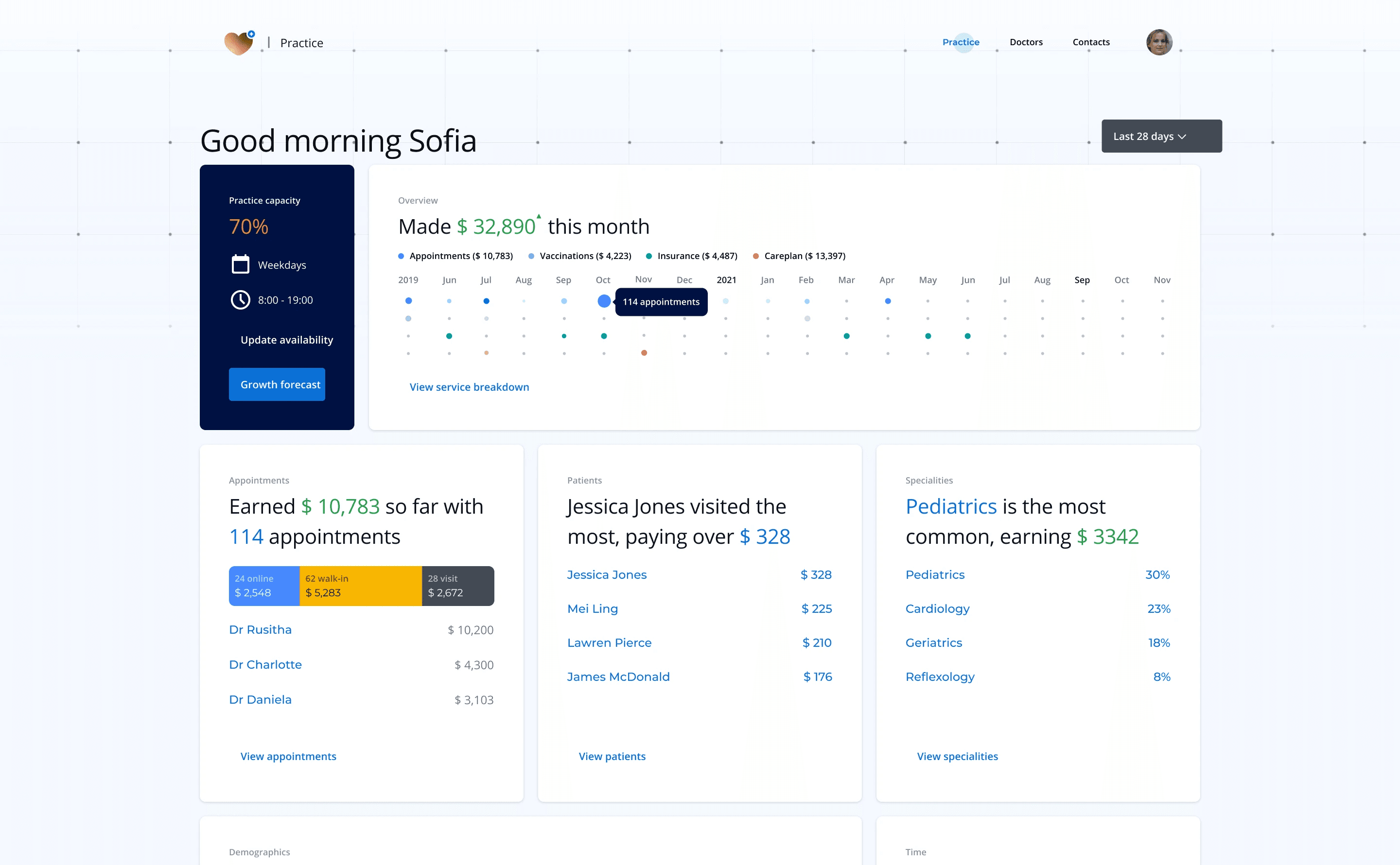The height and width of the screenshot is (865, 1400).
Task: Expand the Last 28 days dropdown
Action: tap(1161, 136)
